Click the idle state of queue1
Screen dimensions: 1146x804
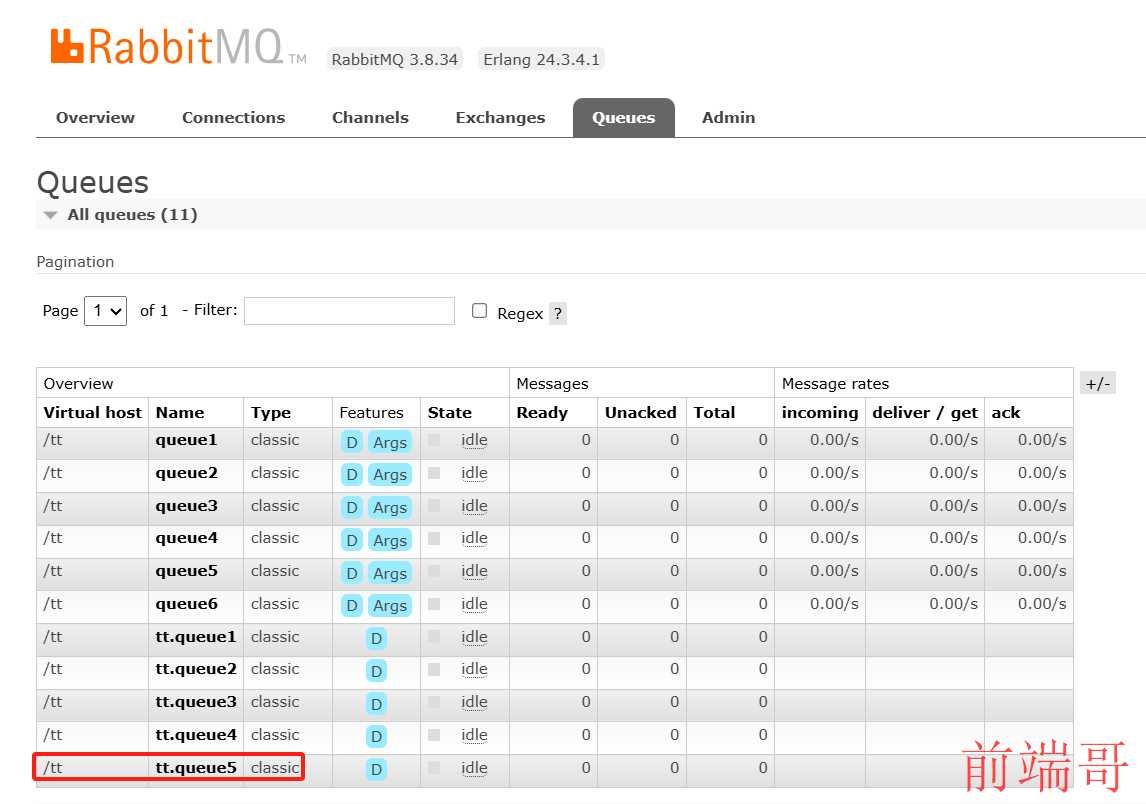(474, 440)
